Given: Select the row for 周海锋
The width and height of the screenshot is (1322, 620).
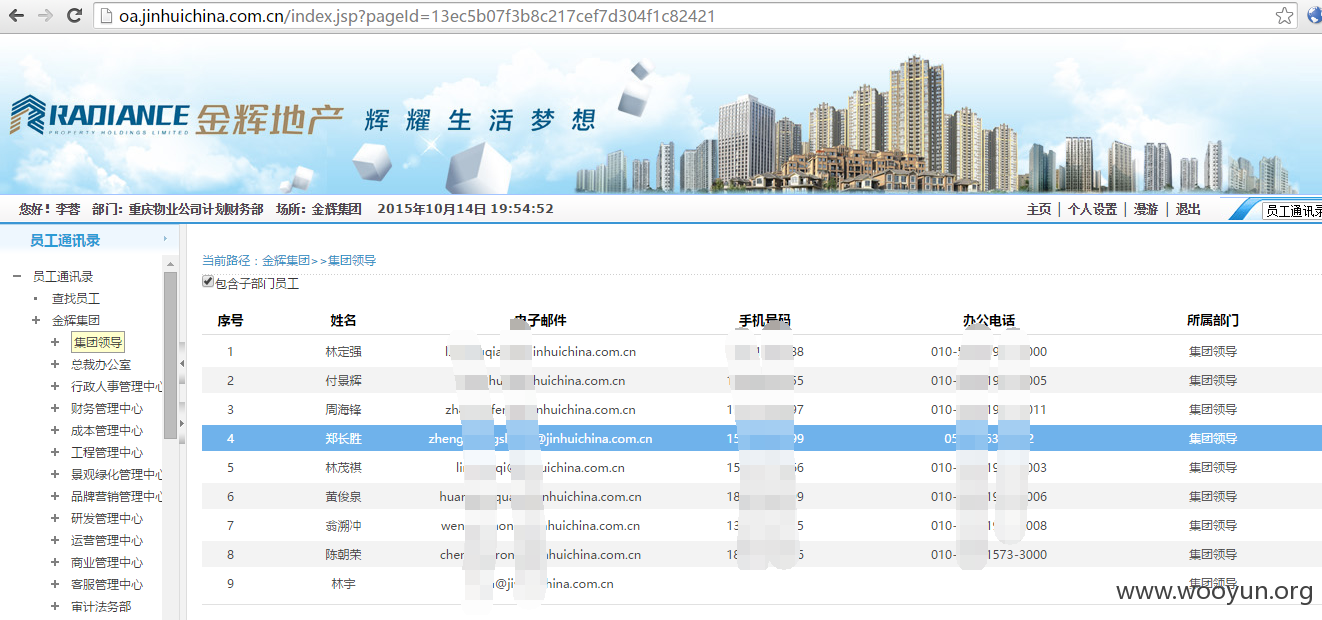Looking at the screenshot, I should [x=761, y=410].
